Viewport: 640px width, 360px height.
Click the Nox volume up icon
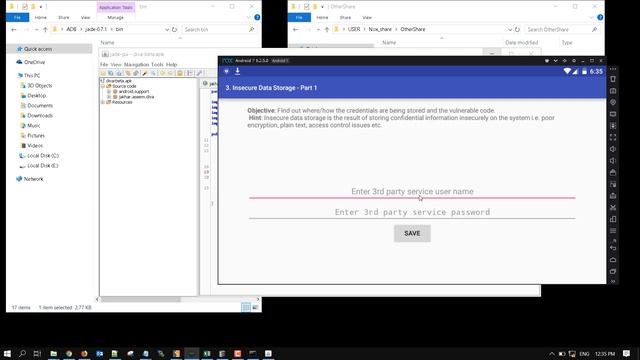pos(613,149)
